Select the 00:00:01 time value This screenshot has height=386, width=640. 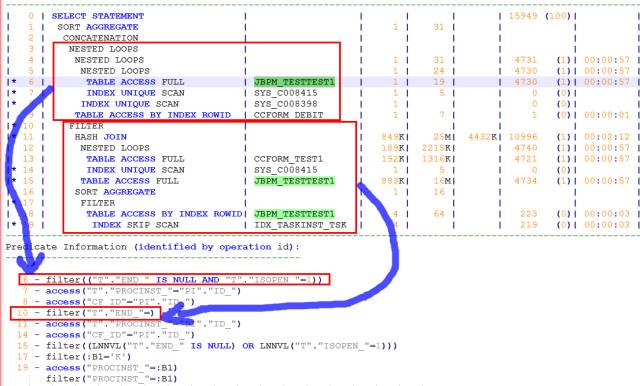click(607, 115)
